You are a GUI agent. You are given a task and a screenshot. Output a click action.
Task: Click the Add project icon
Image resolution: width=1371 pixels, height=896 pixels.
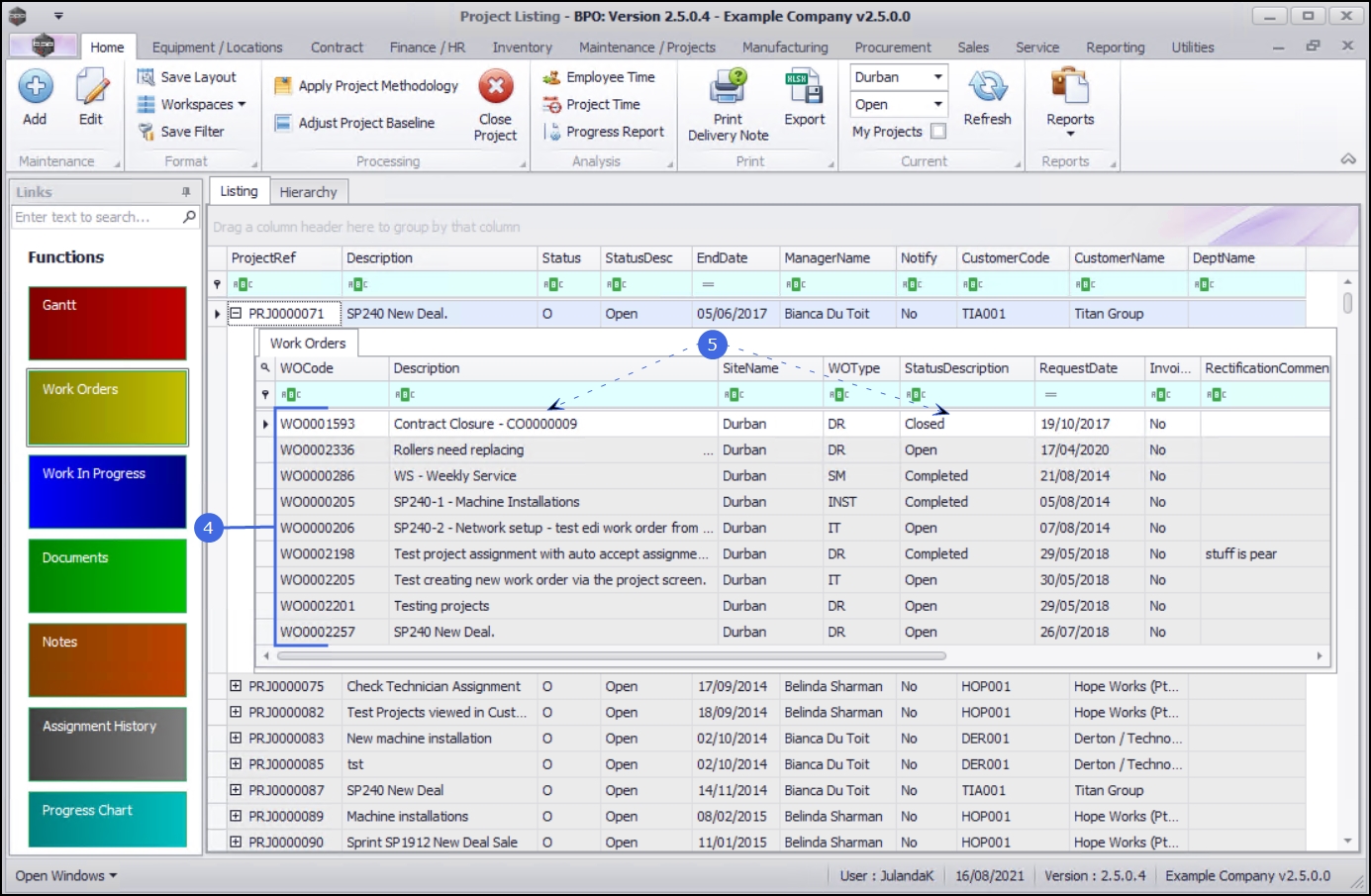36,88
